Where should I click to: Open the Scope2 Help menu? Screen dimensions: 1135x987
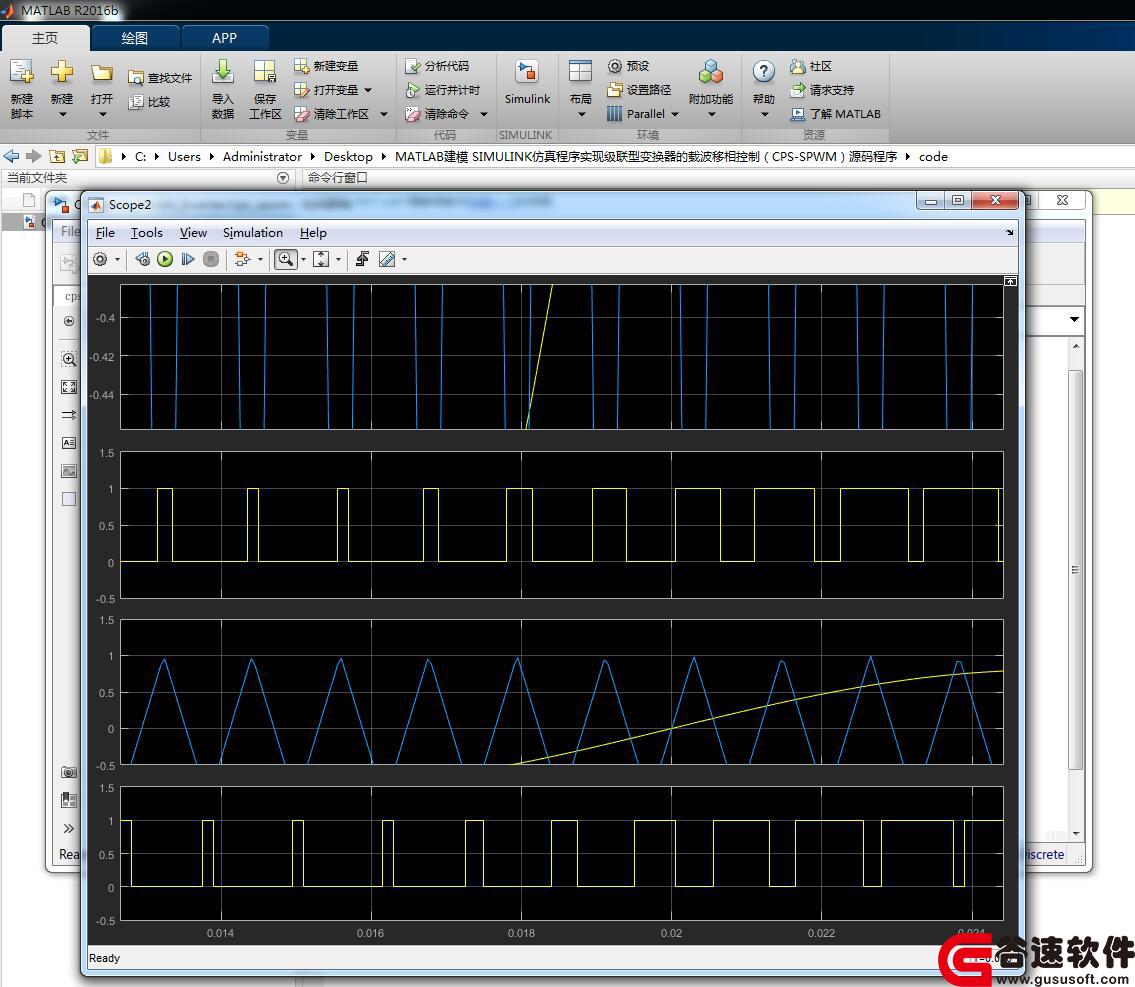pos(313,233)
